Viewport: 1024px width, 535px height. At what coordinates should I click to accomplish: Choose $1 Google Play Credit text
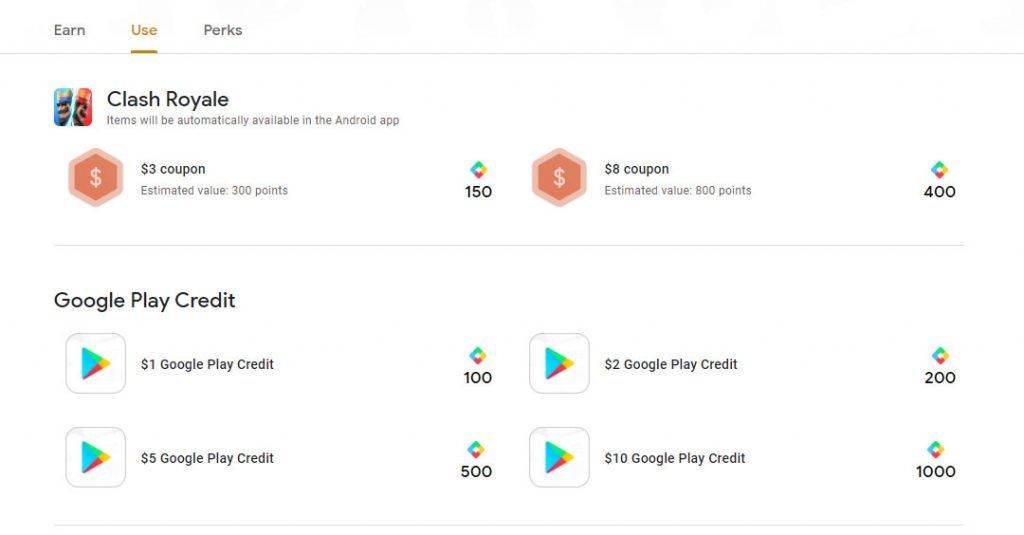207,364
